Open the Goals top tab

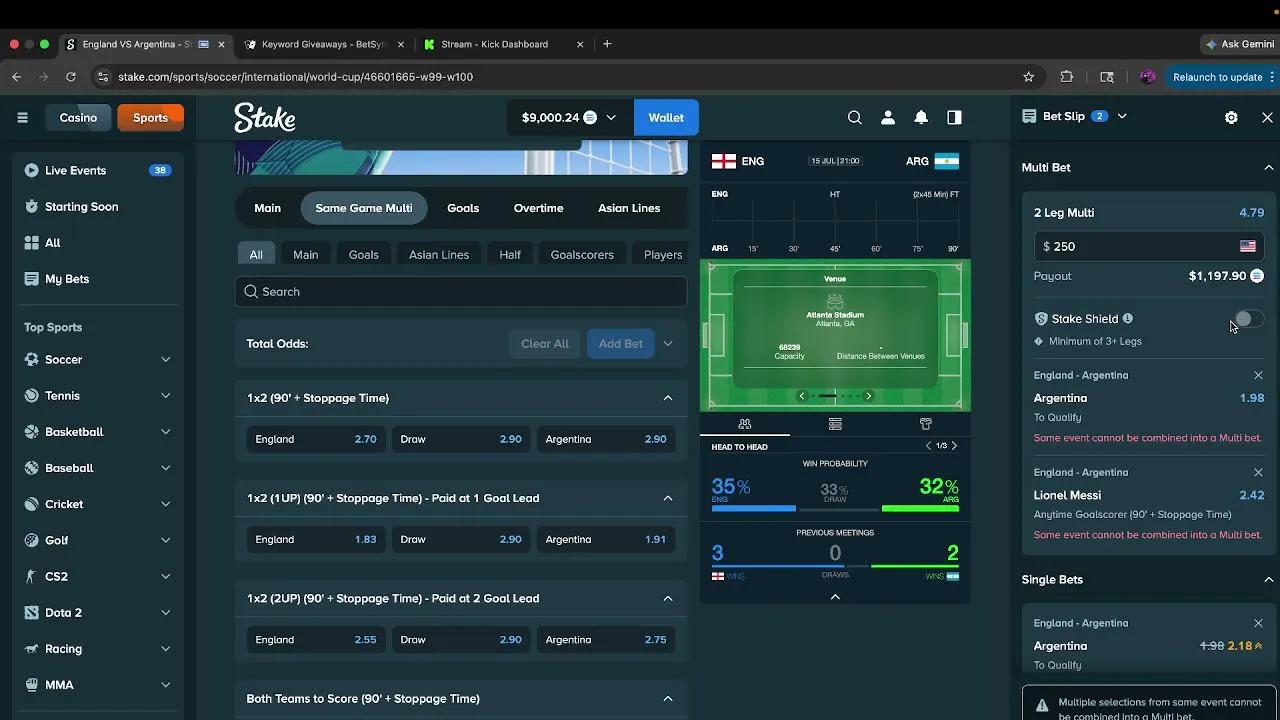[x=463, y=208]
